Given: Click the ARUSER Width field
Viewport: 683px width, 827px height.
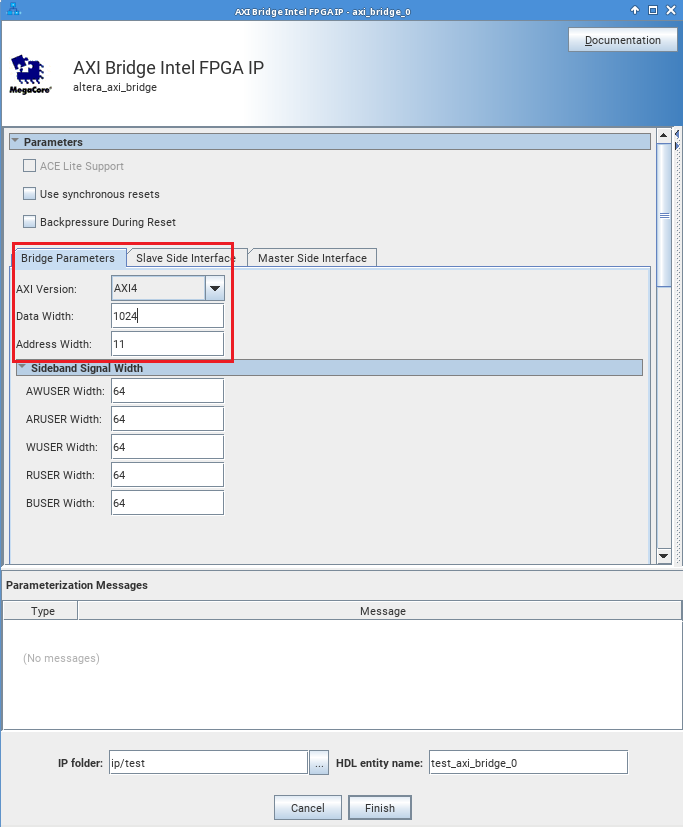Looking at the screenshot, I should click(167, 419).
